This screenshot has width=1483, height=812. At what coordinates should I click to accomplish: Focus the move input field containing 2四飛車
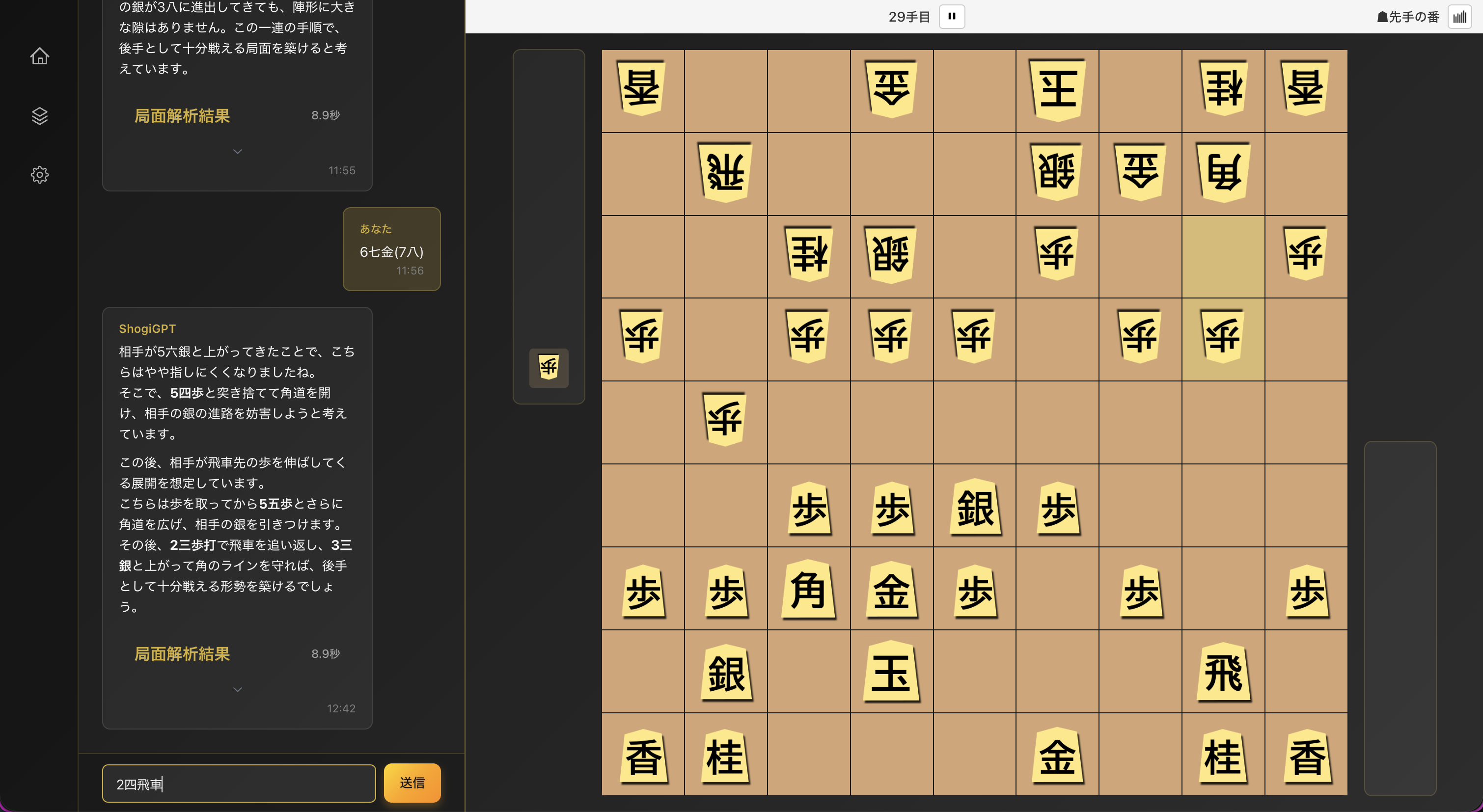pyautogui.click(x=238, y=783)
